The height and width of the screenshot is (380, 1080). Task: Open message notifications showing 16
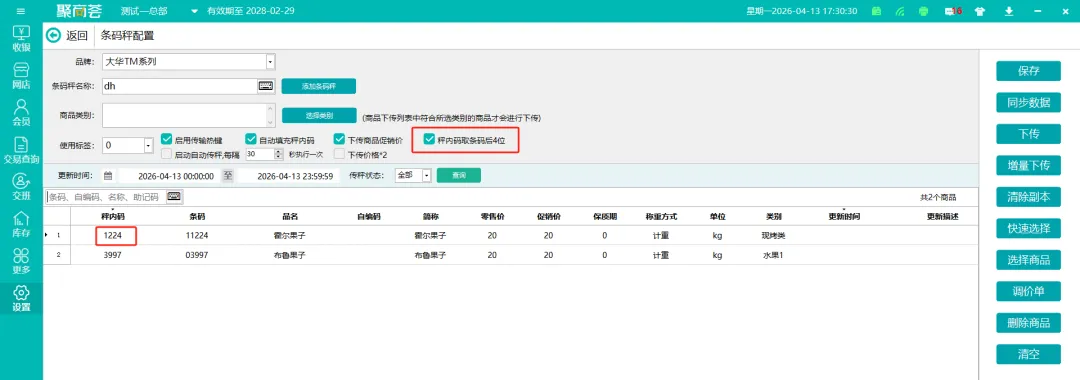click(x=953, y=12)
